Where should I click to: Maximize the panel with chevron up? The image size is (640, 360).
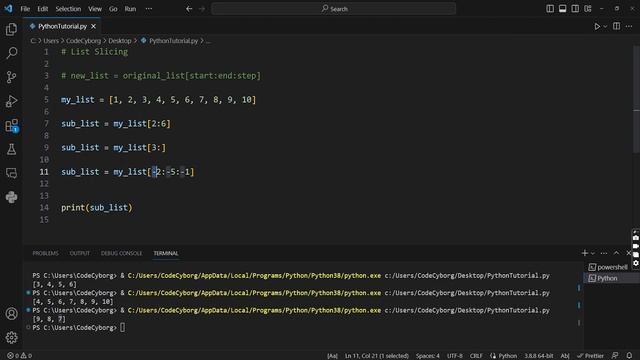click(x=616, y=253)
